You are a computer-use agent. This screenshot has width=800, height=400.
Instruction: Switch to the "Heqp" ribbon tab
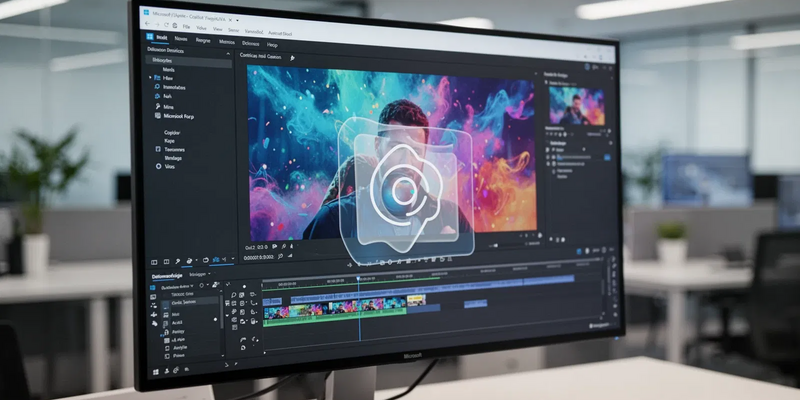coord(272,44)
